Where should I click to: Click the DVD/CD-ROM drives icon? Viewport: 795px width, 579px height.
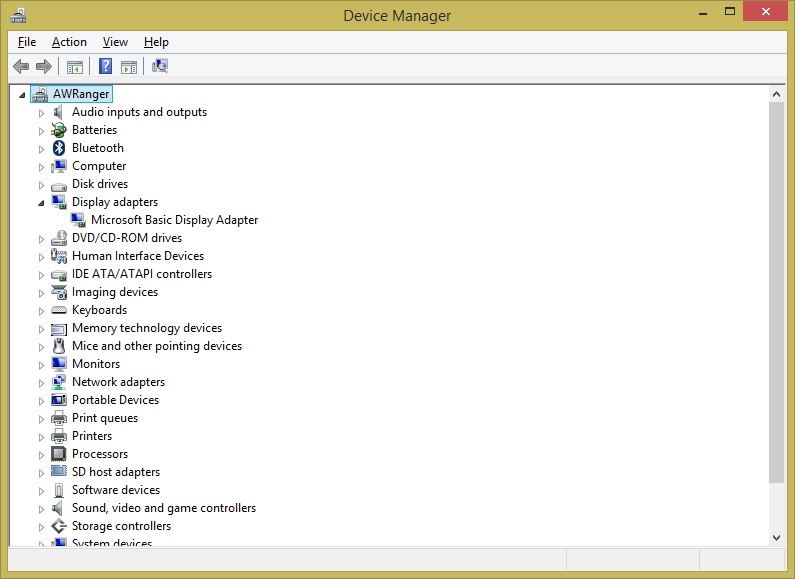59,238
